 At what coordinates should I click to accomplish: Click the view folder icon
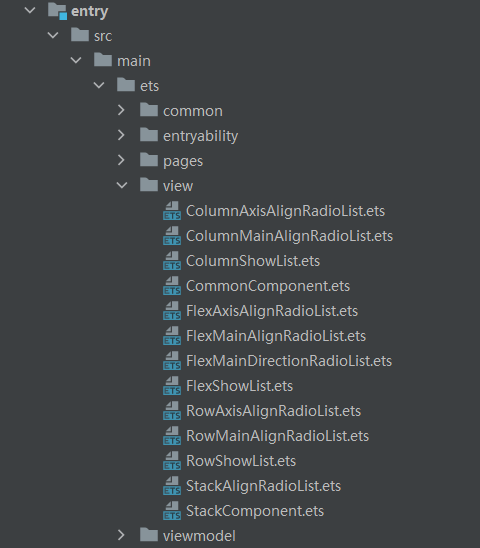pyautogui.click(x=149, y=185)
